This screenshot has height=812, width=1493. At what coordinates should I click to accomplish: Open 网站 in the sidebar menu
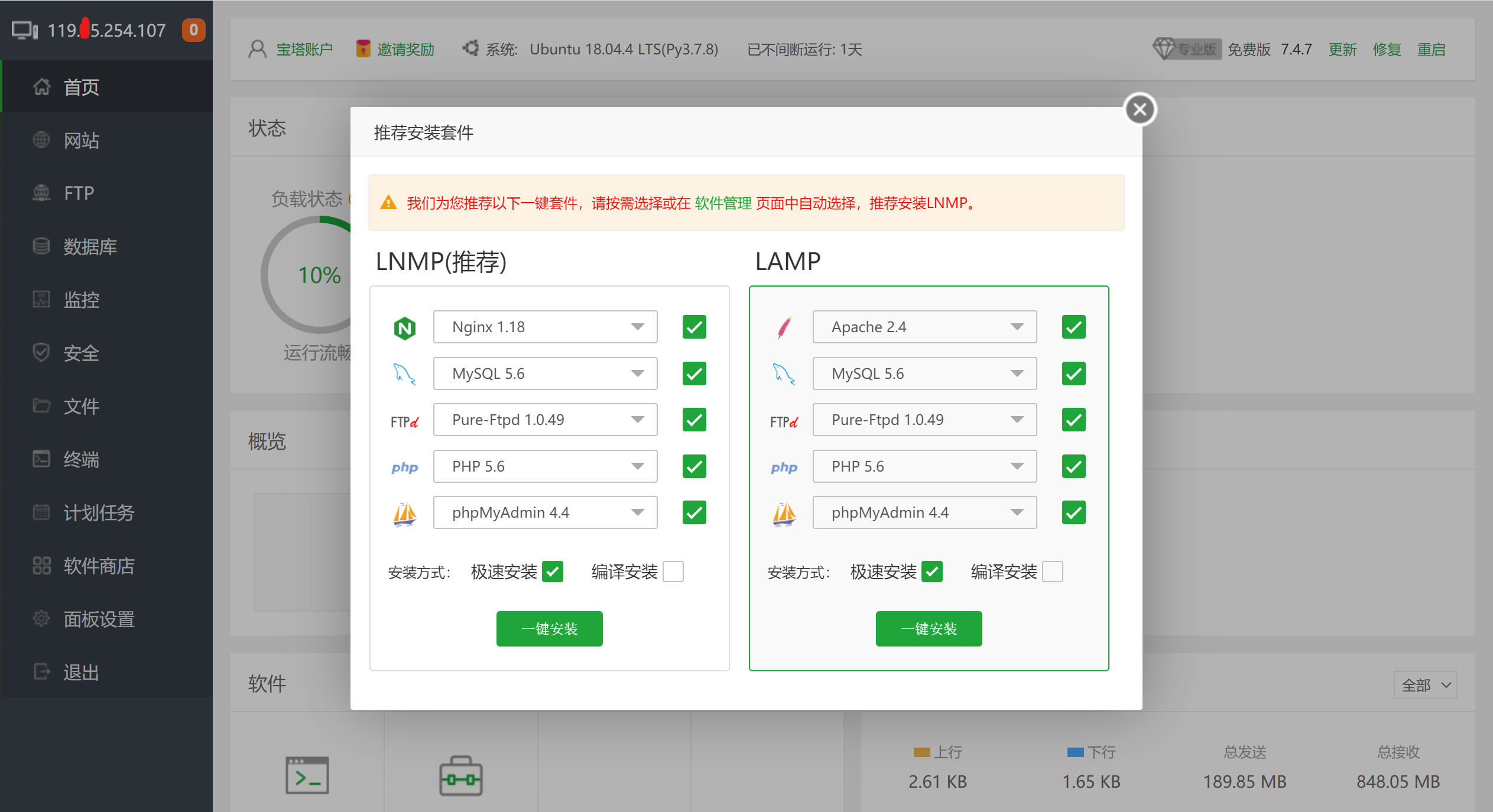coord(106,140)
